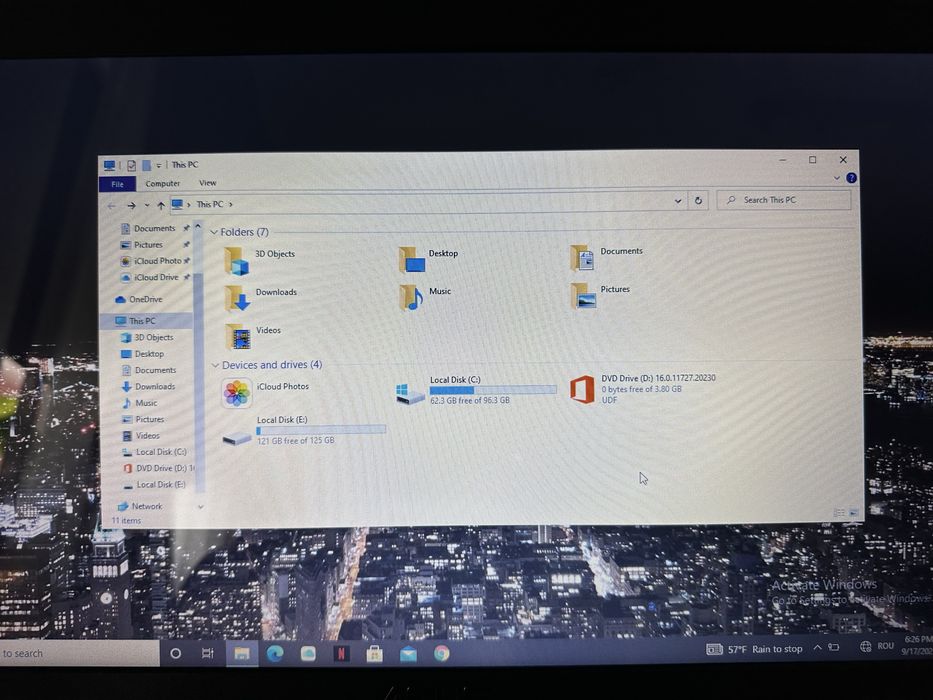Select 3D Objects under This PC tree
933x700 pixels.
point(154,338)
